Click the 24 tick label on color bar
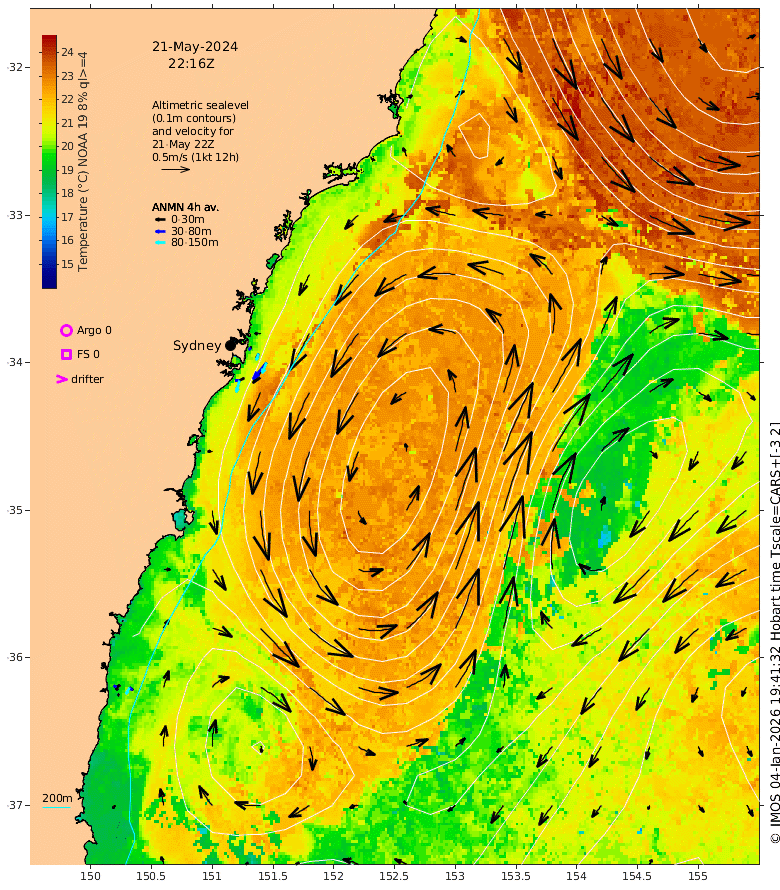 tap(68, 52)
